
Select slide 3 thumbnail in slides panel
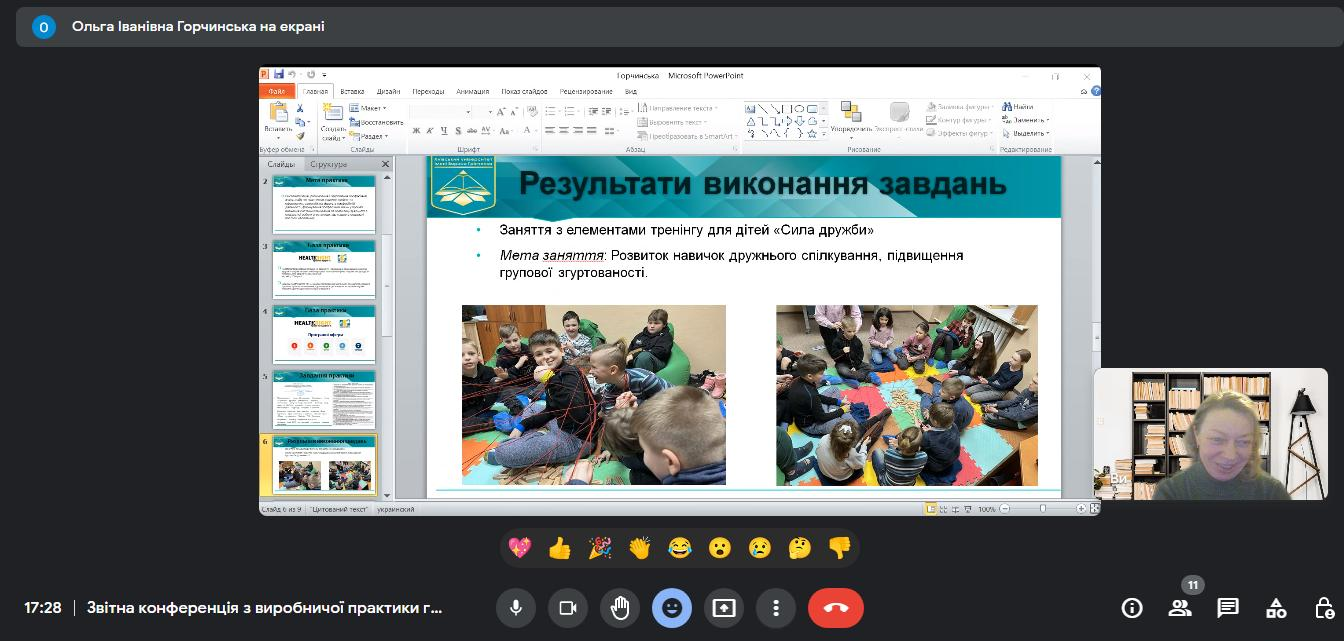[324, 270]
